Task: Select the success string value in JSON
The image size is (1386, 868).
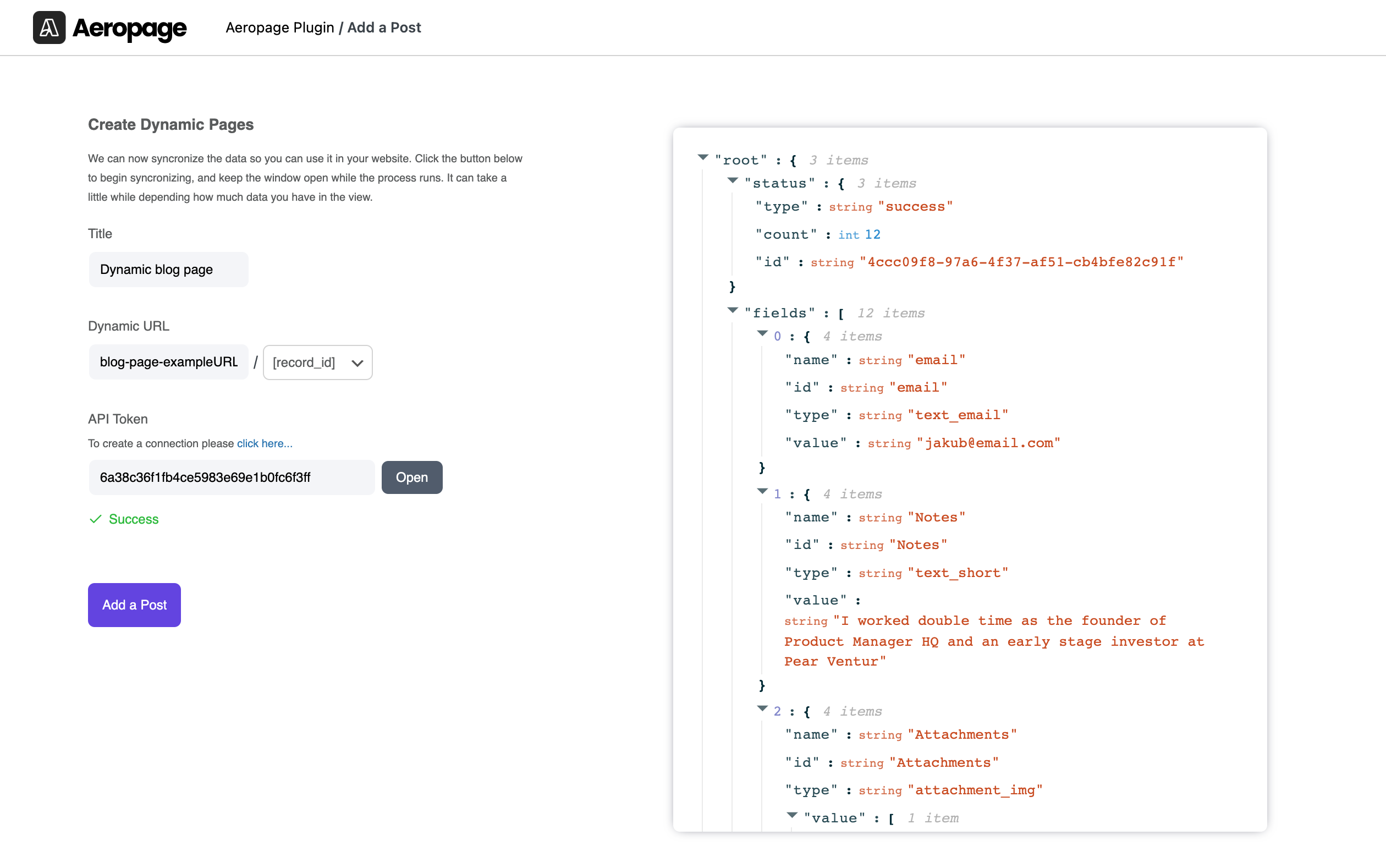Action: tap(915, 206)
